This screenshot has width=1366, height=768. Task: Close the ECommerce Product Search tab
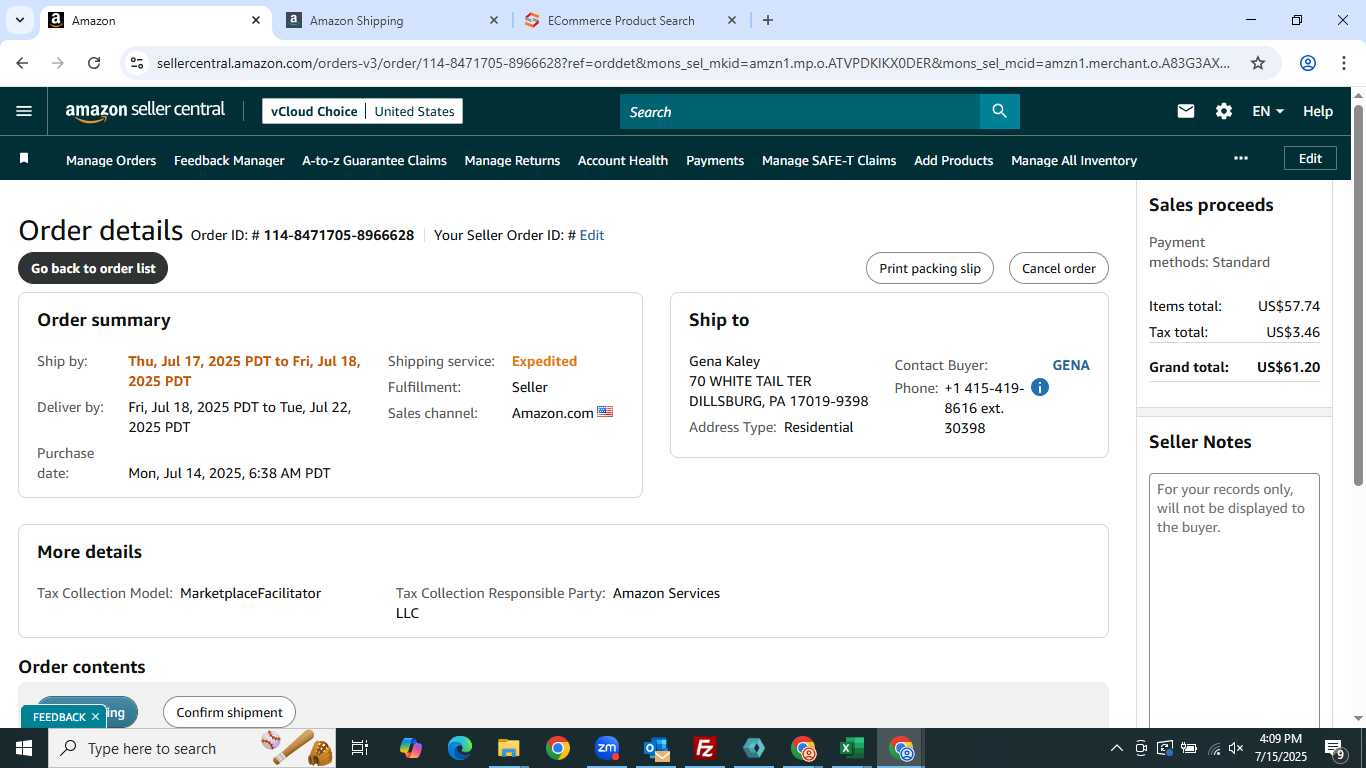click(x=732, y=20)
